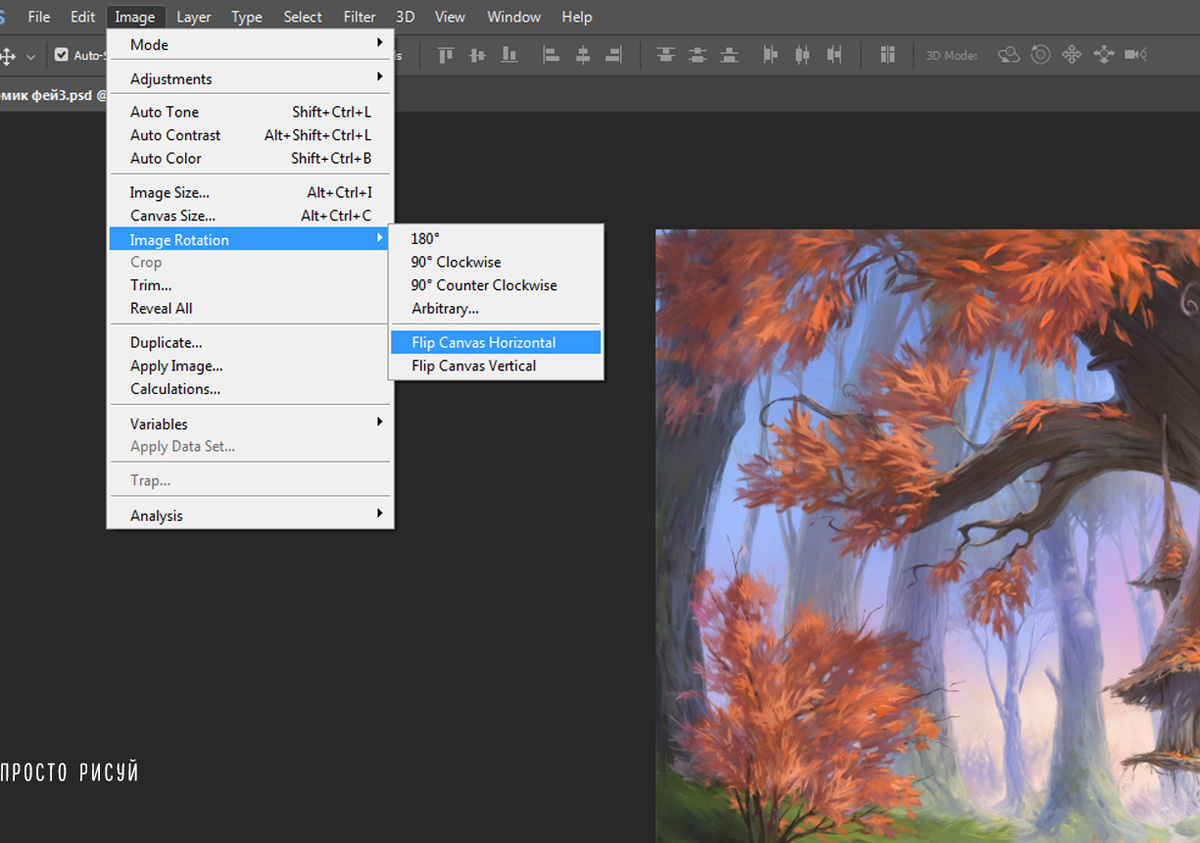
Task: Expand the Mode submenu
Action: coord(250,44)
